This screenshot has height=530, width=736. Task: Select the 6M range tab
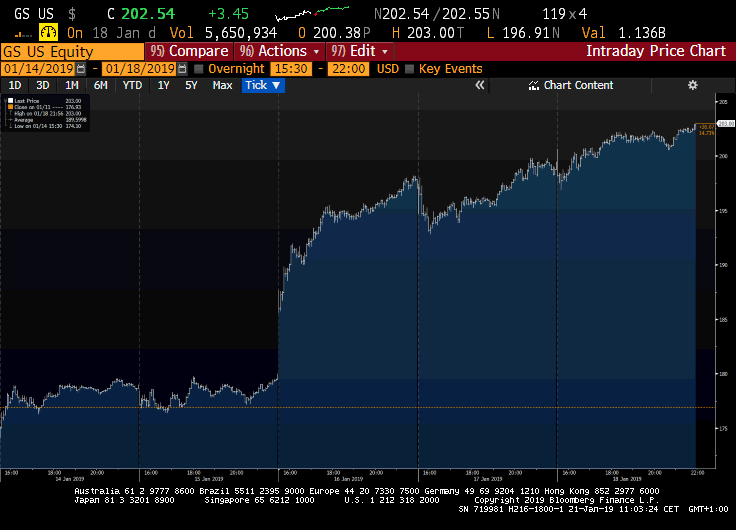[100, 85]
